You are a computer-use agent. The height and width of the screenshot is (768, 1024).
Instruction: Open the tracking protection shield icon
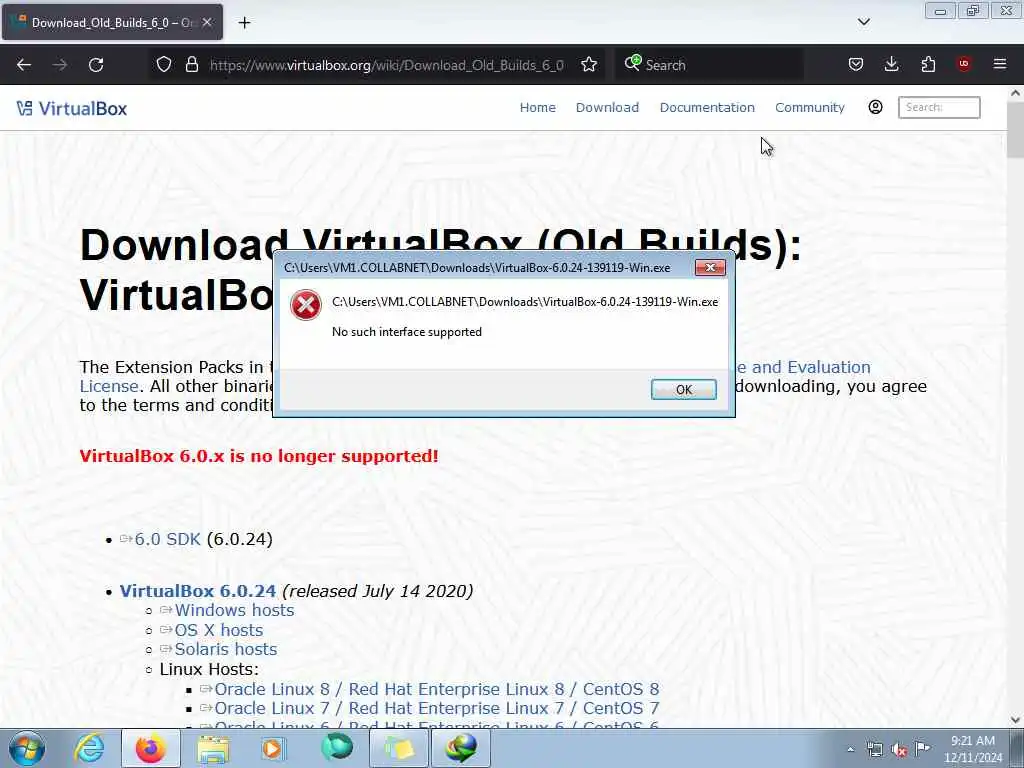point(164,65)
